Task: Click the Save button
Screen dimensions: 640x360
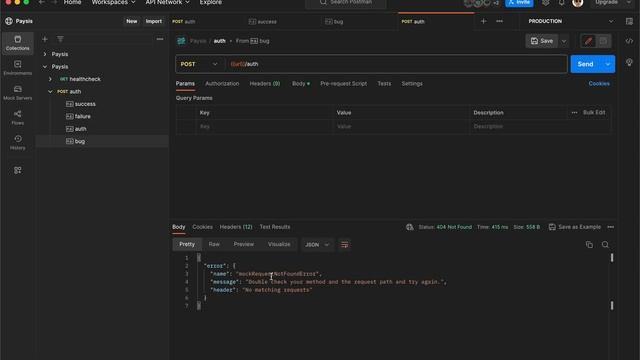Action: pos(542,41)
